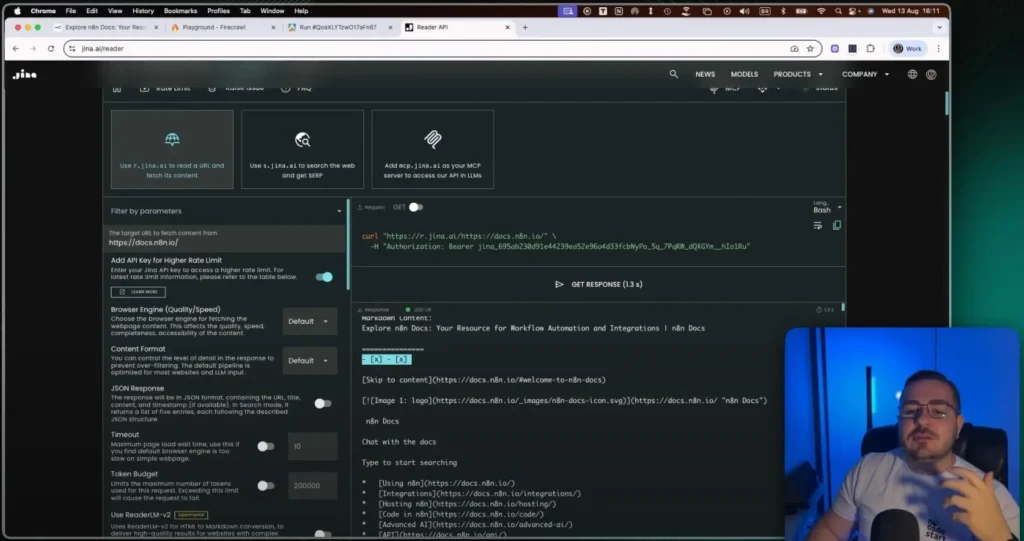
Task: Open Content Format Default dropdown
Action: coord(310,361)
